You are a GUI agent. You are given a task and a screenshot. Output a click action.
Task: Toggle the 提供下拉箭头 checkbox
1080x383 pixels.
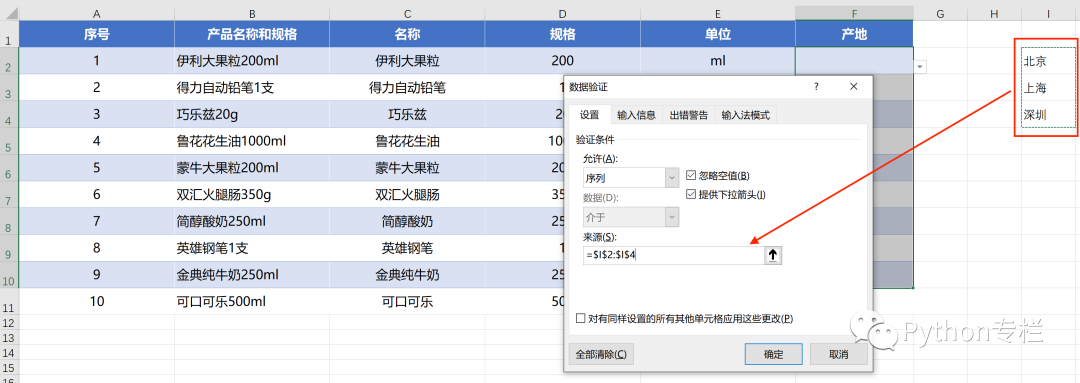point(692,195)
